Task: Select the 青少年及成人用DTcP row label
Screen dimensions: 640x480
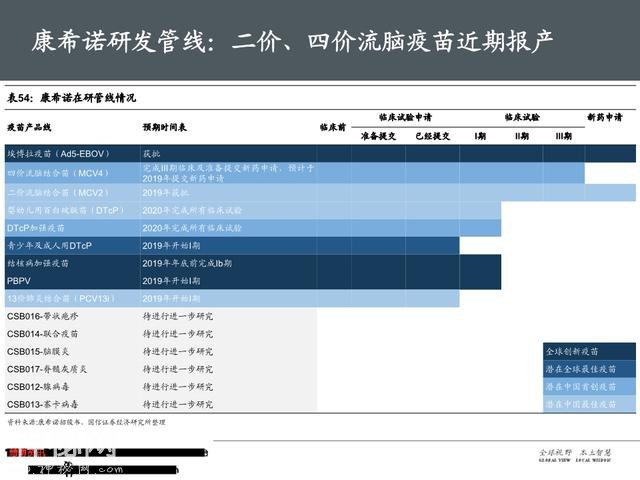Action: click(x=49, y=246)
